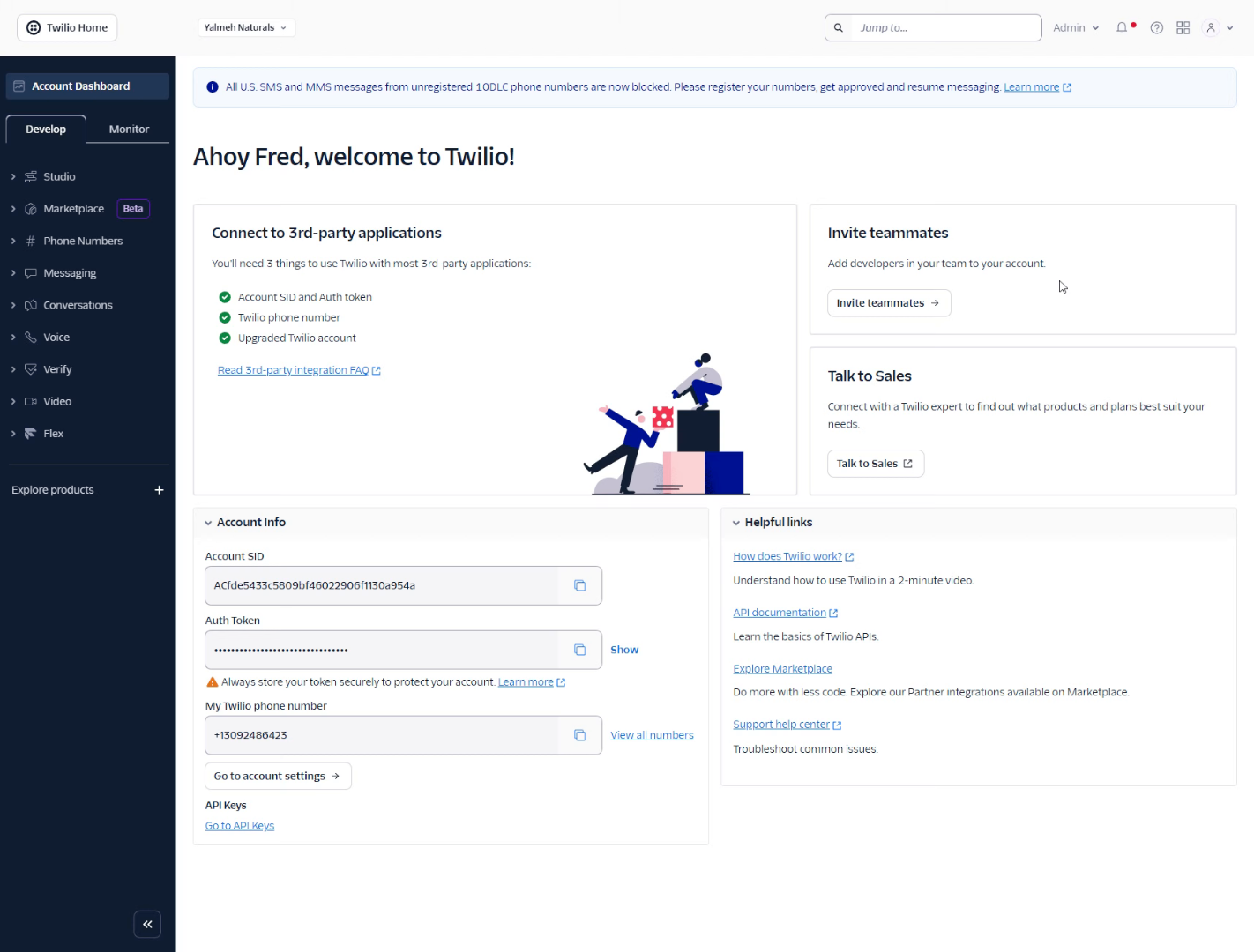Open View all numbers link
The width and height of the screenshot is (1254, 952).
pyautogui.click(x=652, y=735)
